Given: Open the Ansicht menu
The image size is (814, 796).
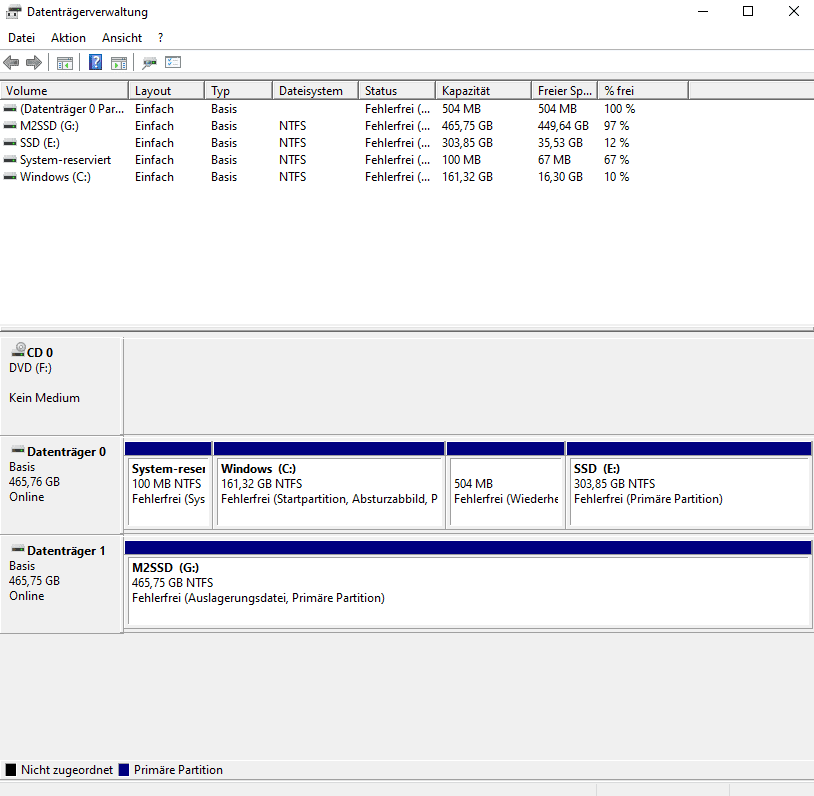Looking at the screenshot, I should [122, 38].
